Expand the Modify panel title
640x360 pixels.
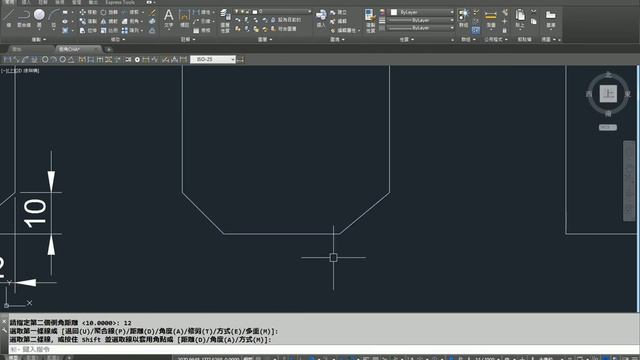(x=118, y=40)
